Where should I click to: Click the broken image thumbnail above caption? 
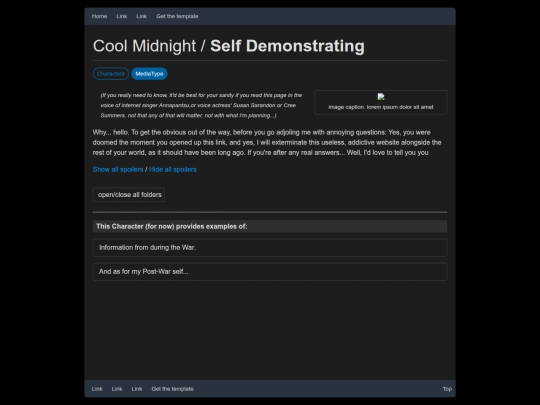pyautogui.click(x=381, y=97)
